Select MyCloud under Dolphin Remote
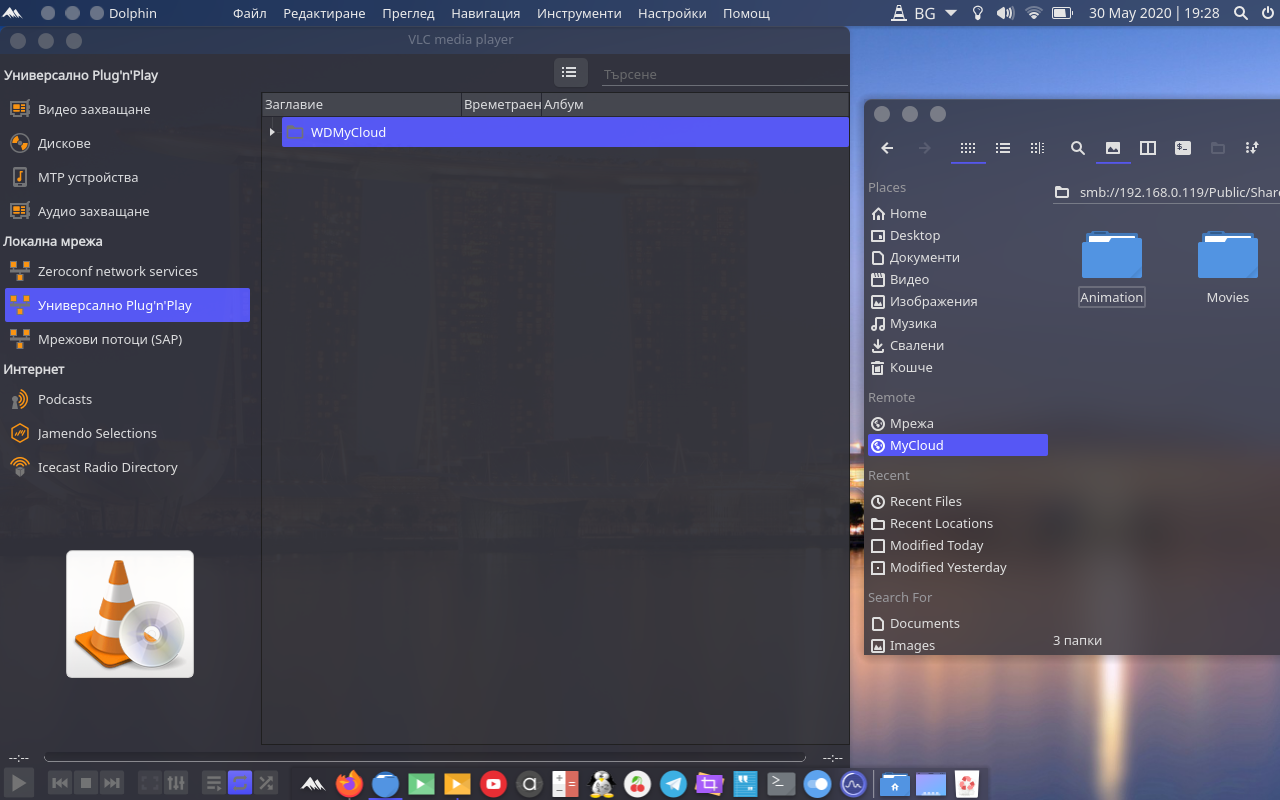Viewport: 1280px width, 800px height. (x=958, y=445)
